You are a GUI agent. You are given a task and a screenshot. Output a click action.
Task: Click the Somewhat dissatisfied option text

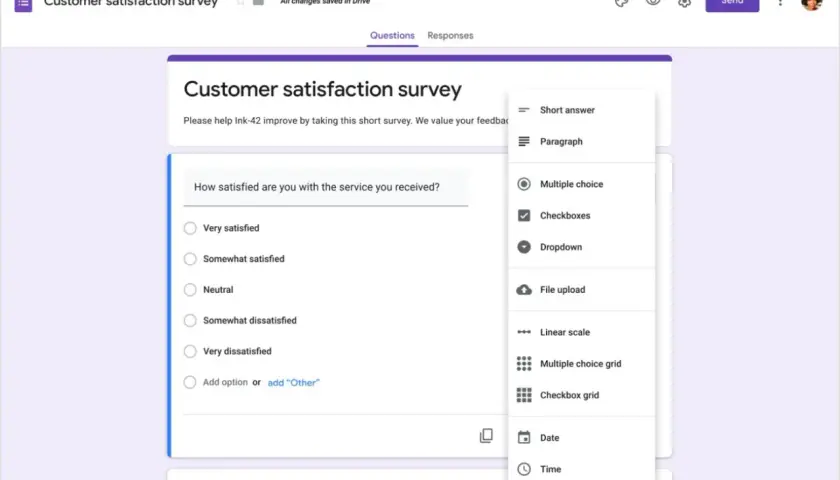pyautogui.click(x=250, y=320)
